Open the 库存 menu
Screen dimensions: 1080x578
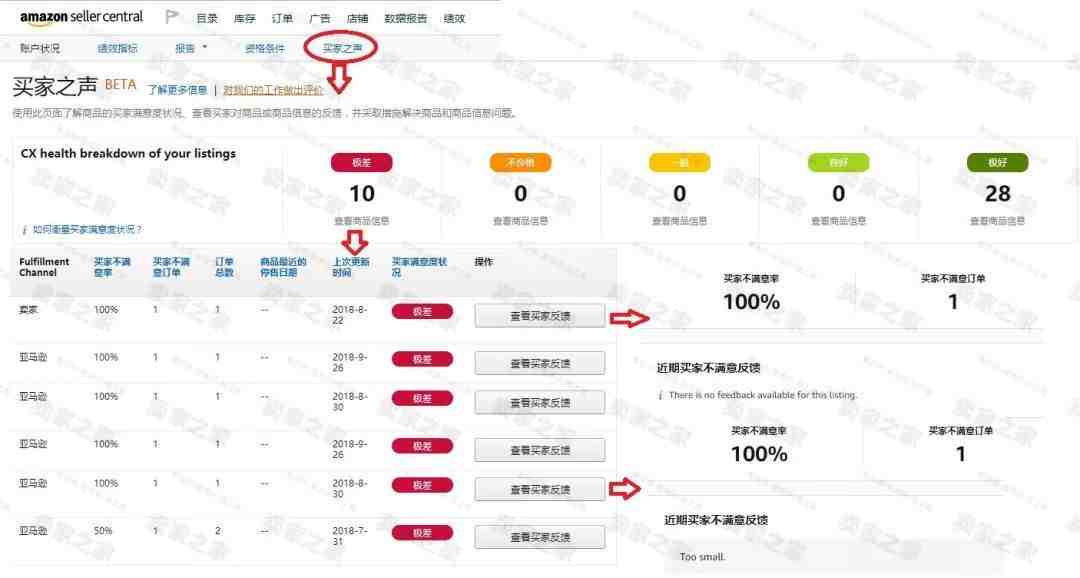[245, 19]
